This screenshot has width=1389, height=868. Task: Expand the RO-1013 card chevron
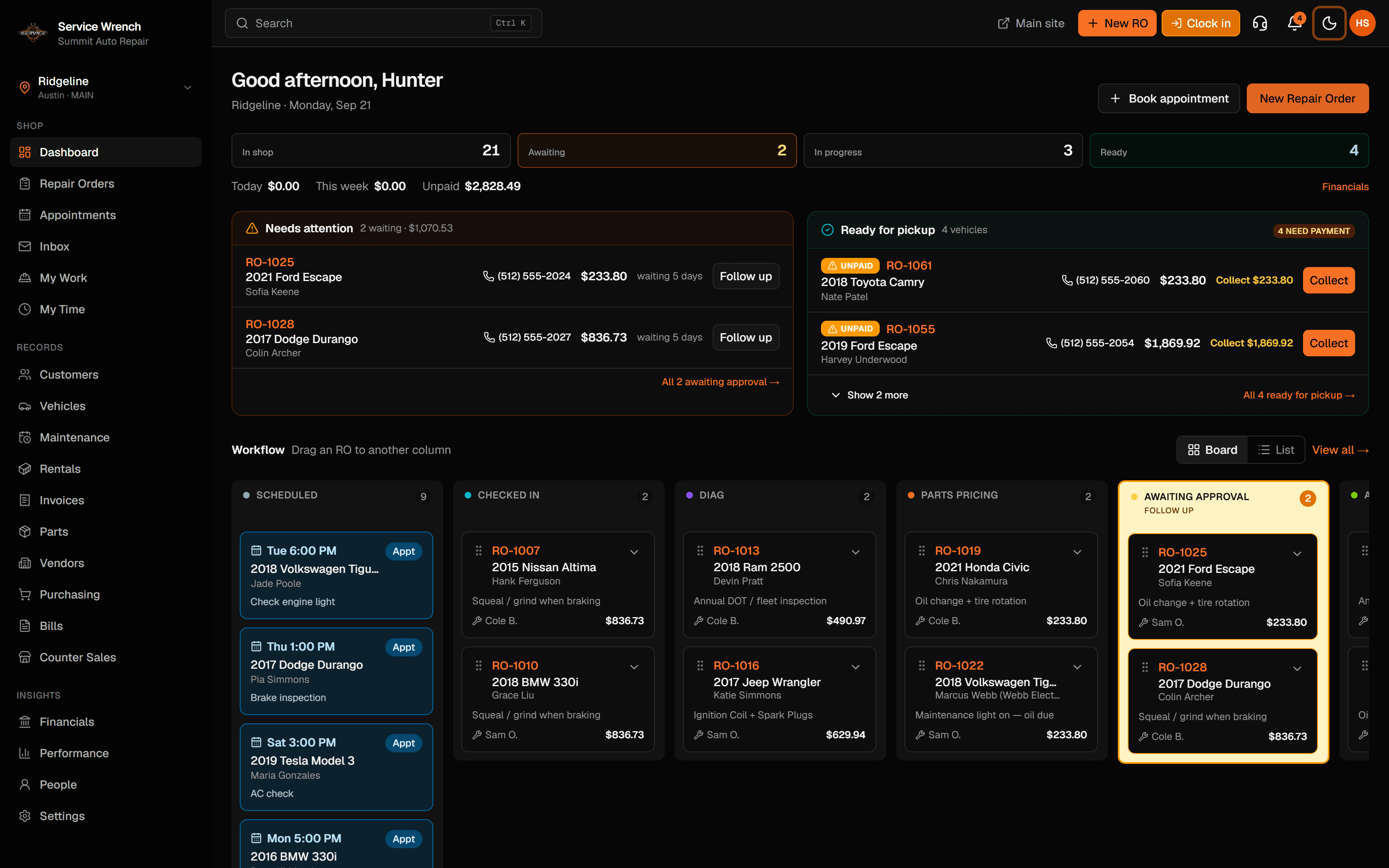[856, 552]
